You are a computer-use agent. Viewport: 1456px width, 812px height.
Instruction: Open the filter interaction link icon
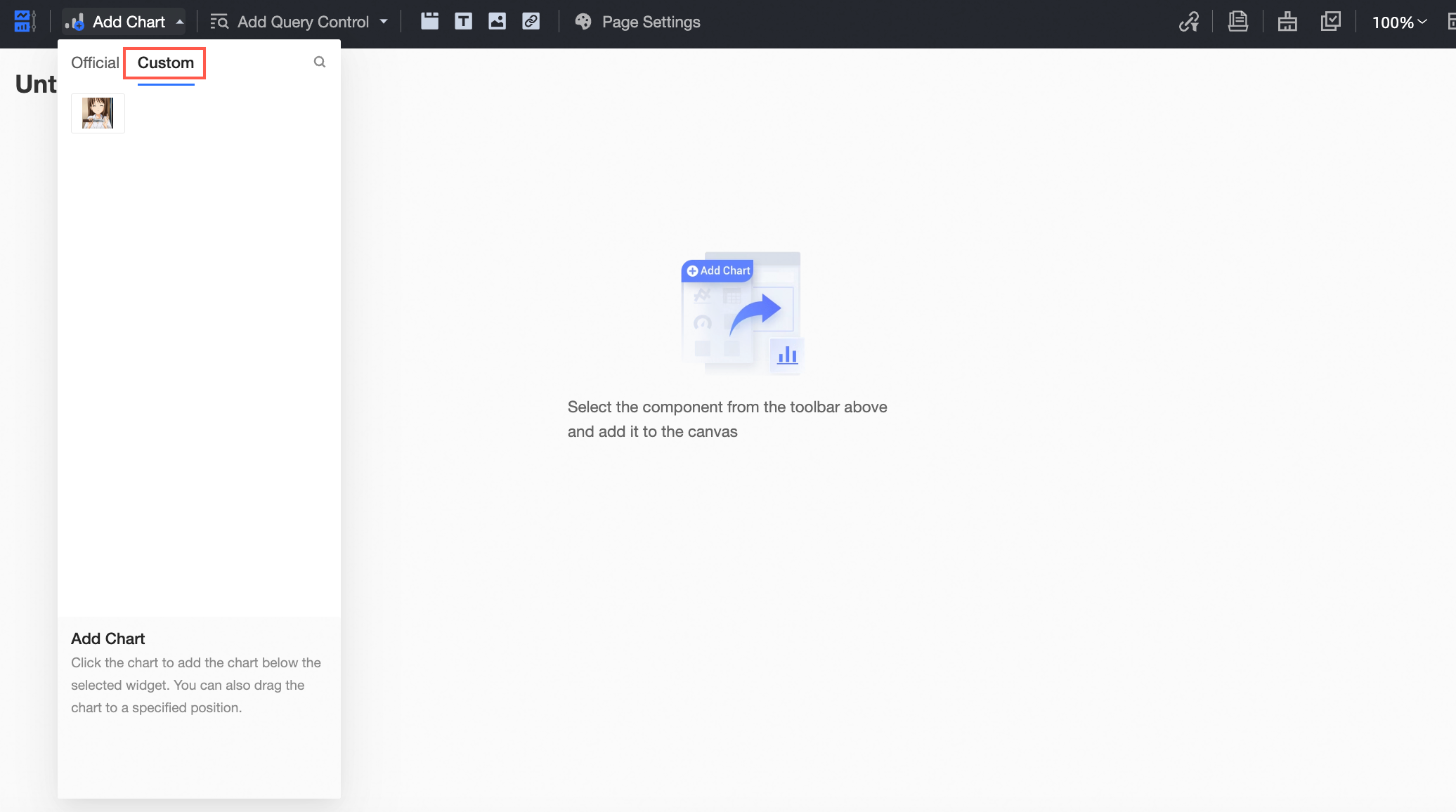point(1188,22)
